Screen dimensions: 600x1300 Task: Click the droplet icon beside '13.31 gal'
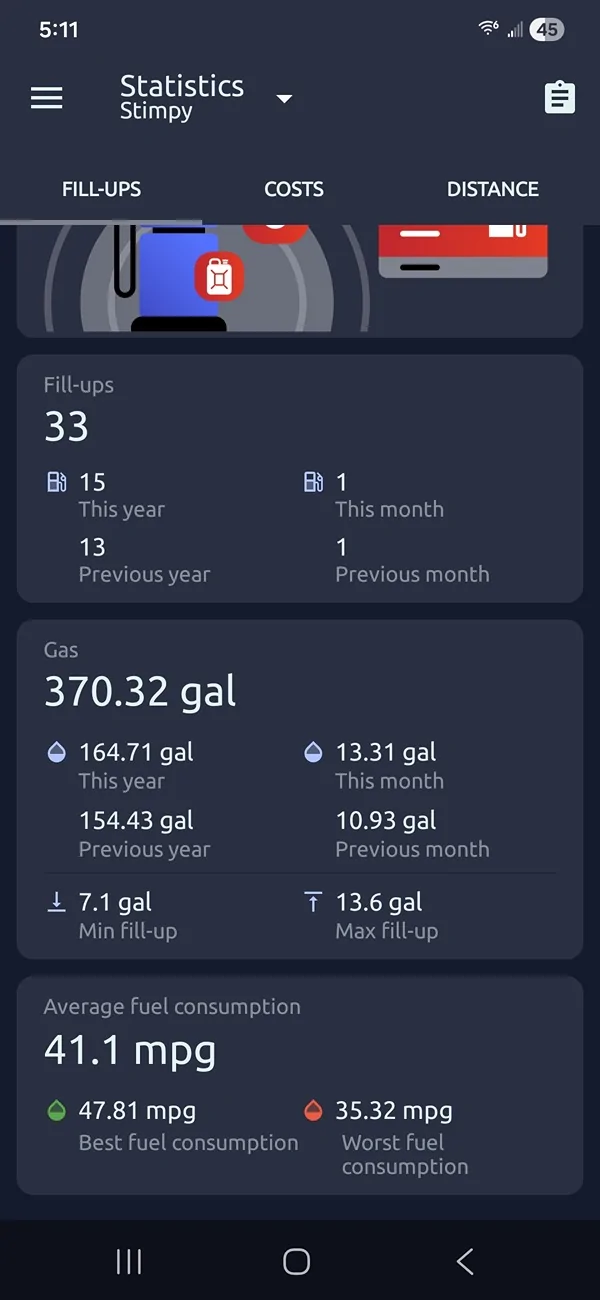tap(313, 751)
